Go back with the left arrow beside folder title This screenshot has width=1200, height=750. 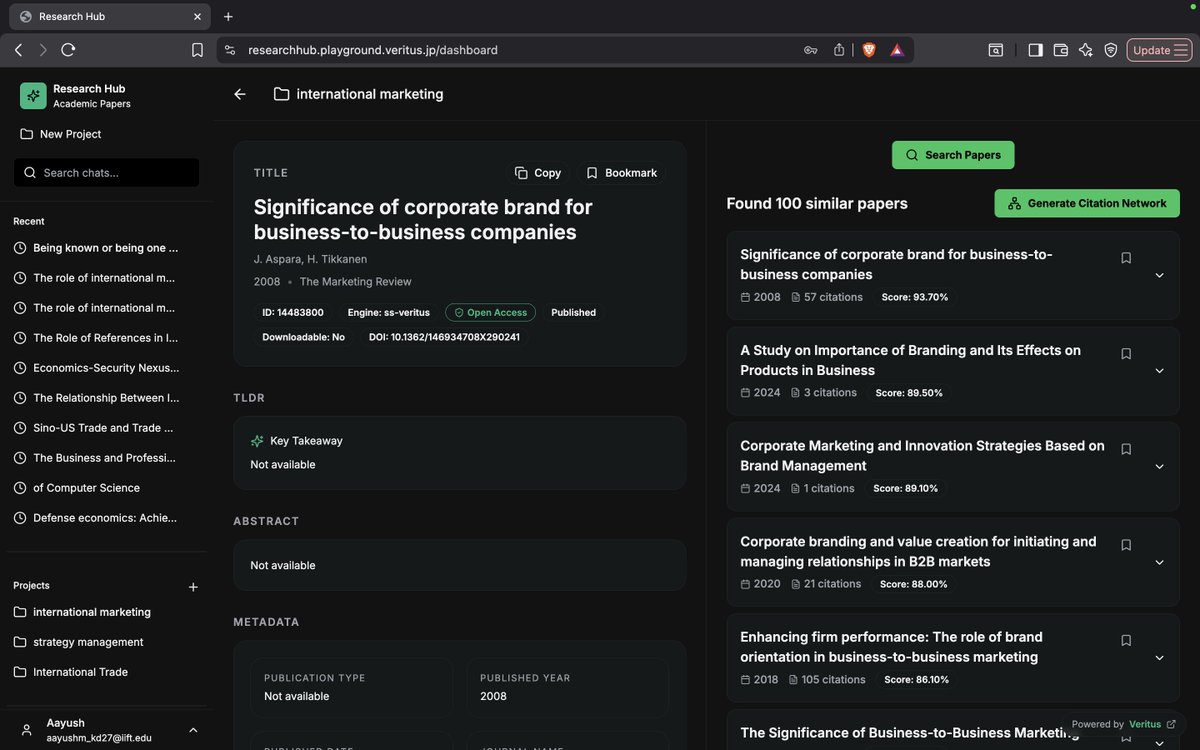point(240,94)
